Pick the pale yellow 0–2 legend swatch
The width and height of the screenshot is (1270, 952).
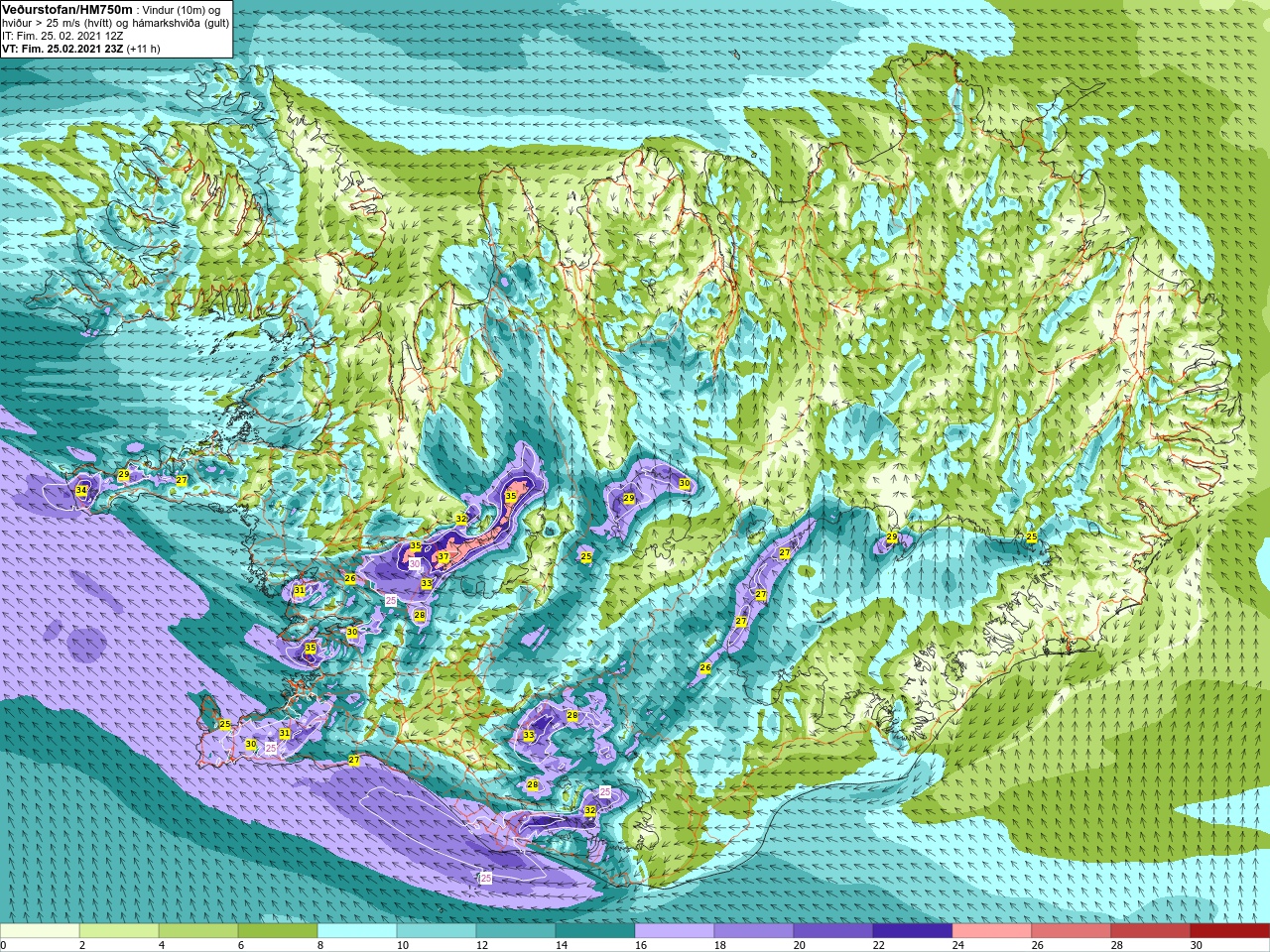click(x=40, y=930)
